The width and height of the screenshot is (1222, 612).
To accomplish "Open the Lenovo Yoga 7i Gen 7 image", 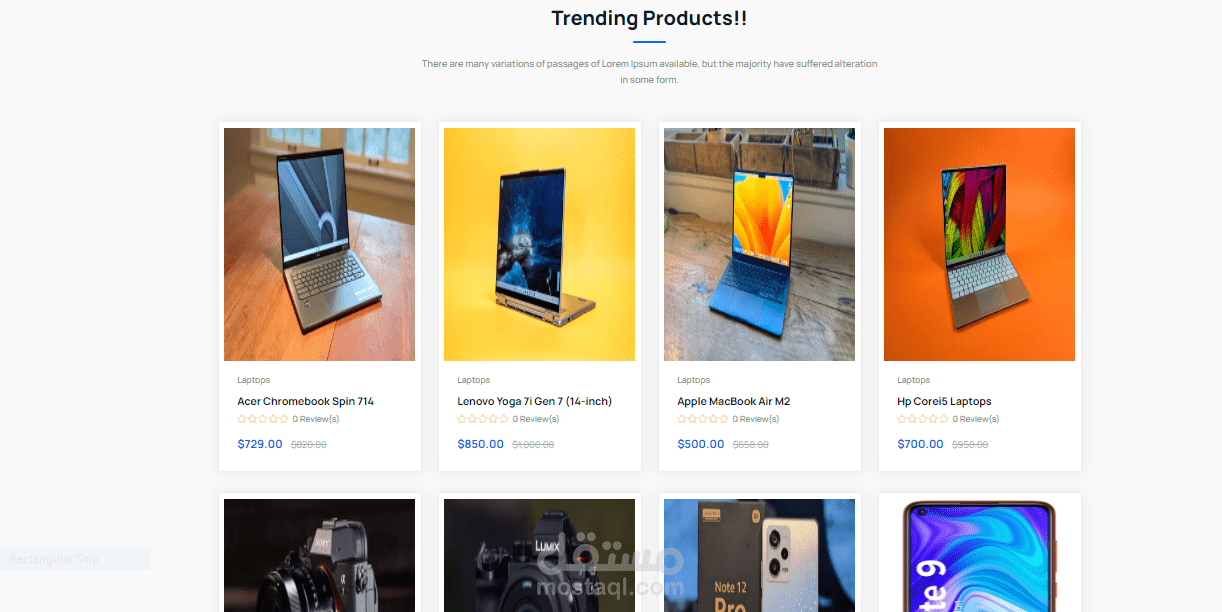I will pos(539,244).
